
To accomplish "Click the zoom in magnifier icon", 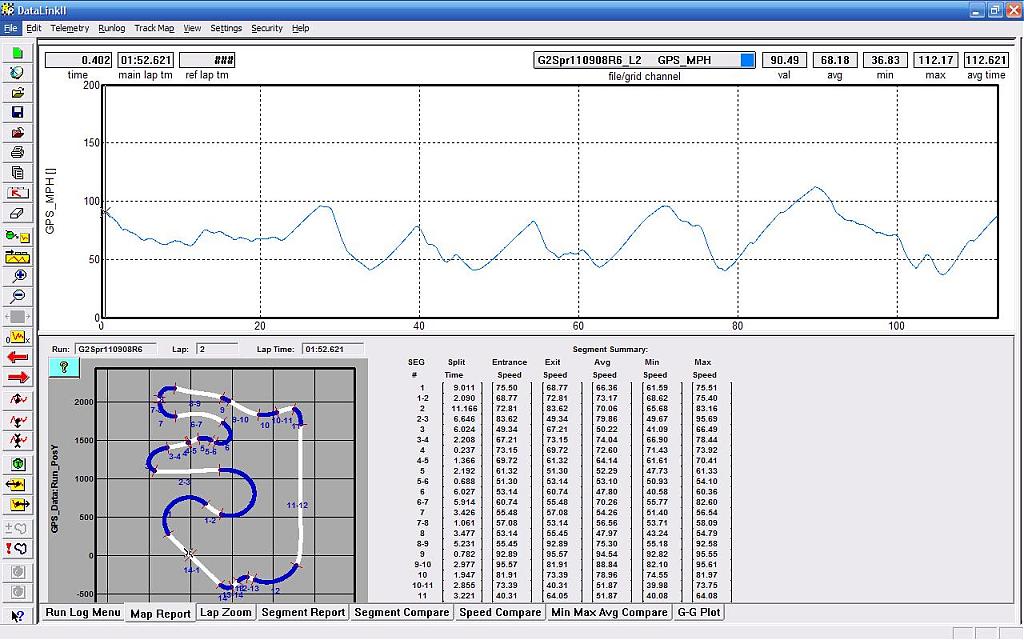I will [x=17, y=275].
